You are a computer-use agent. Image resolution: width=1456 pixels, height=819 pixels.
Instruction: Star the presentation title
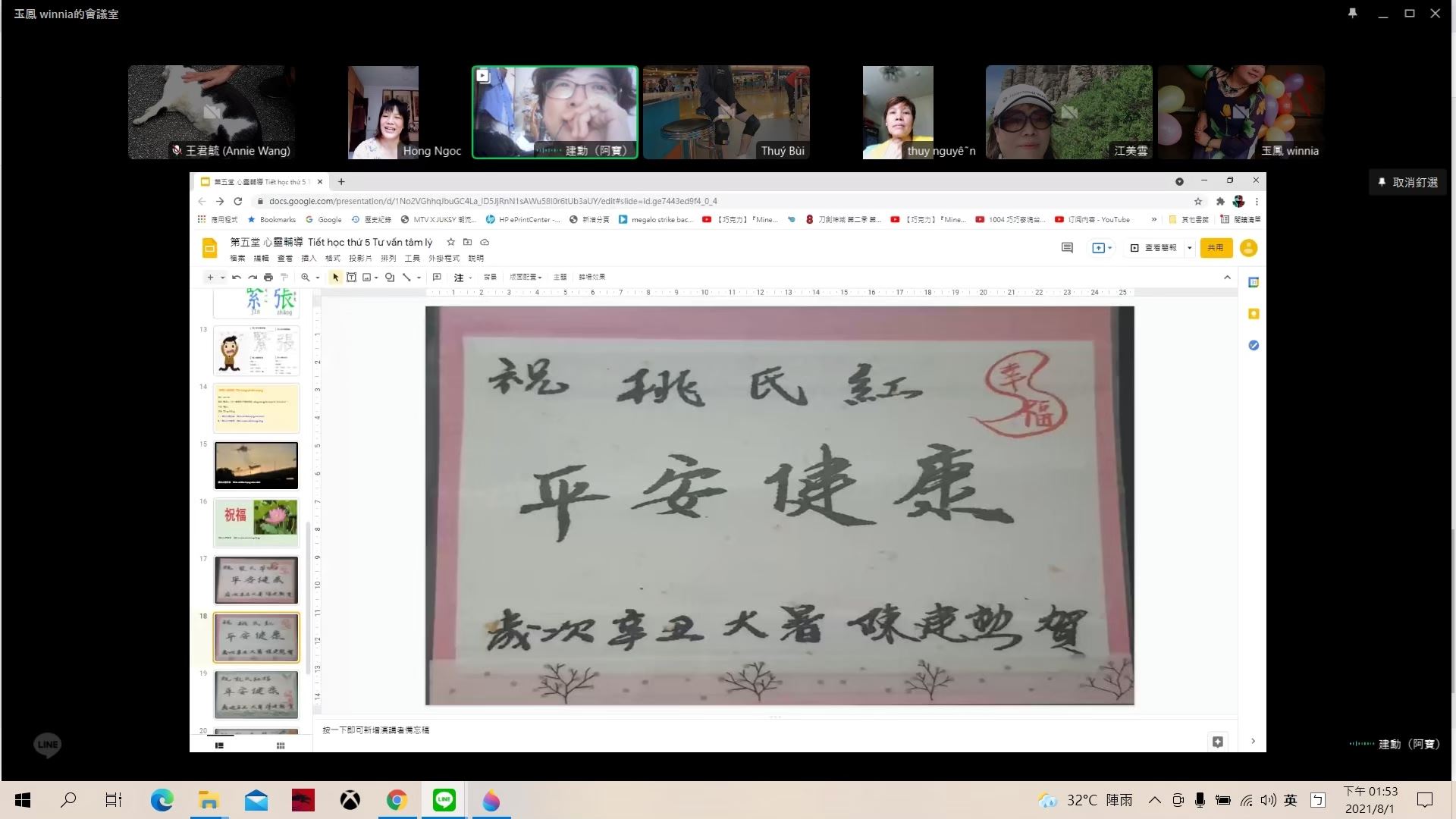(x=450, y=242)
